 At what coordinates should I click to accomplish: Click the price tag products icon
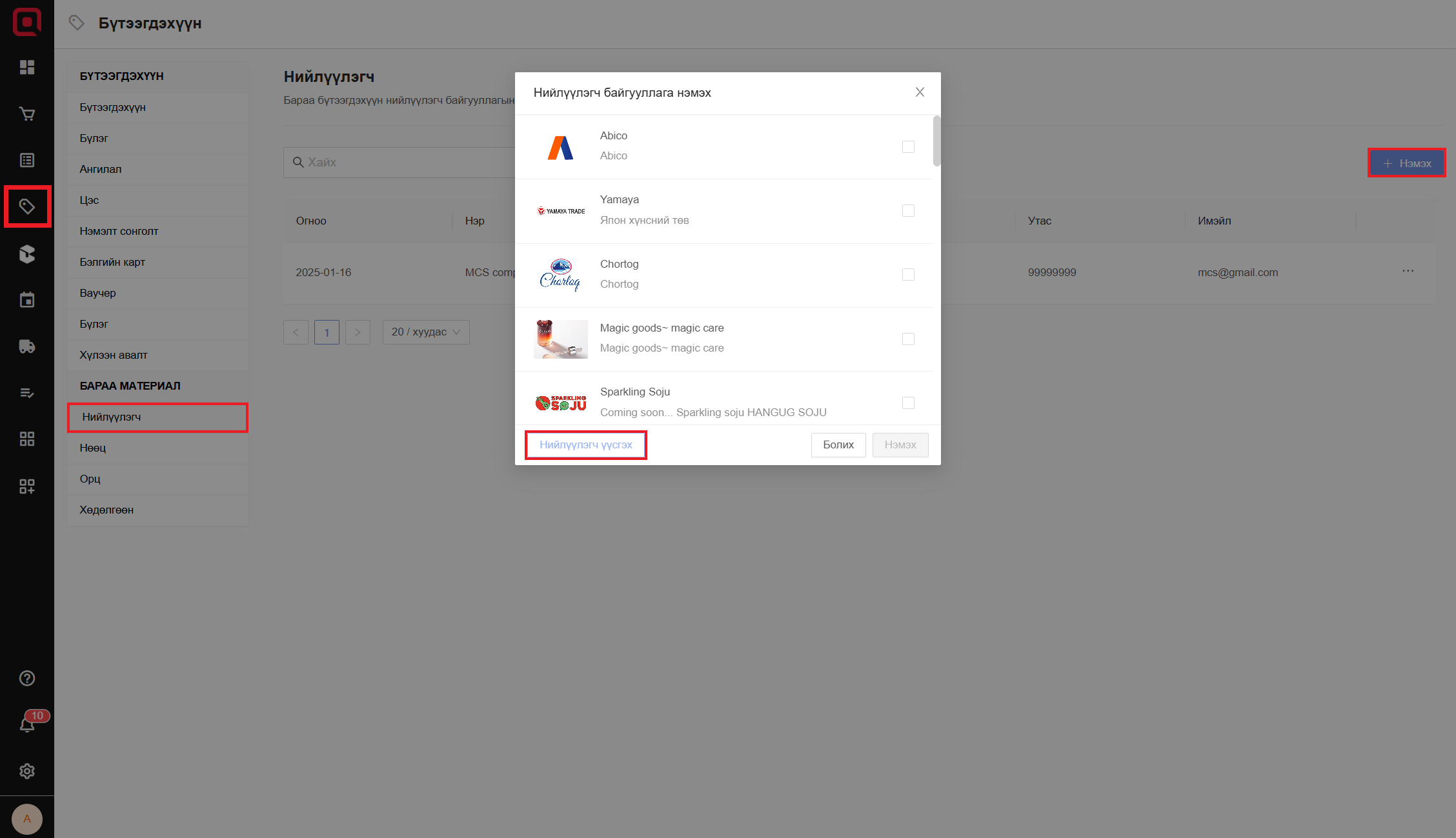tap(26, 206)
